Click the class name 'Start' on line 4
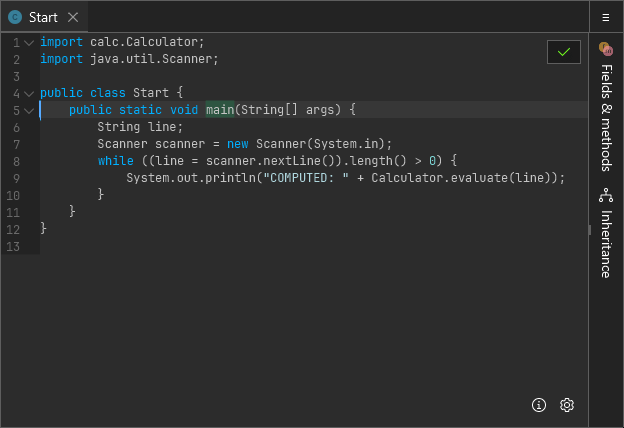 click(x=151, y=93)
